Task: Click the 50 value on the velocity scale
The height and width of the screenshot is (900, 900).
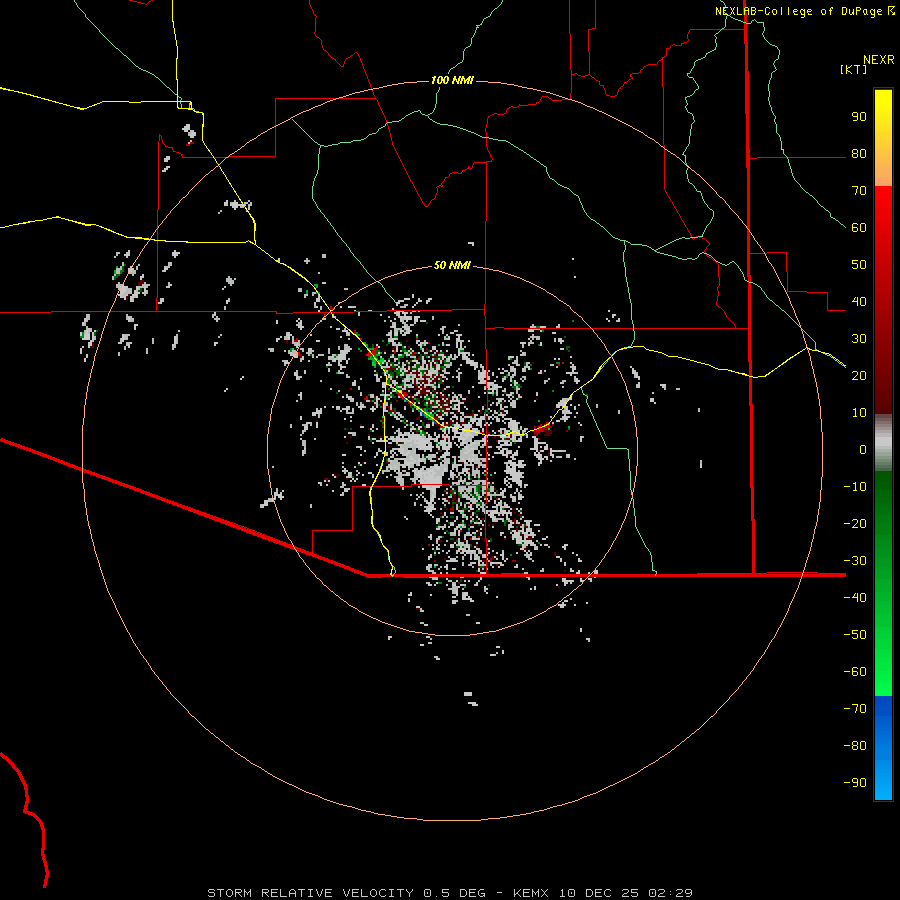Action: click(x=859, y=265)
